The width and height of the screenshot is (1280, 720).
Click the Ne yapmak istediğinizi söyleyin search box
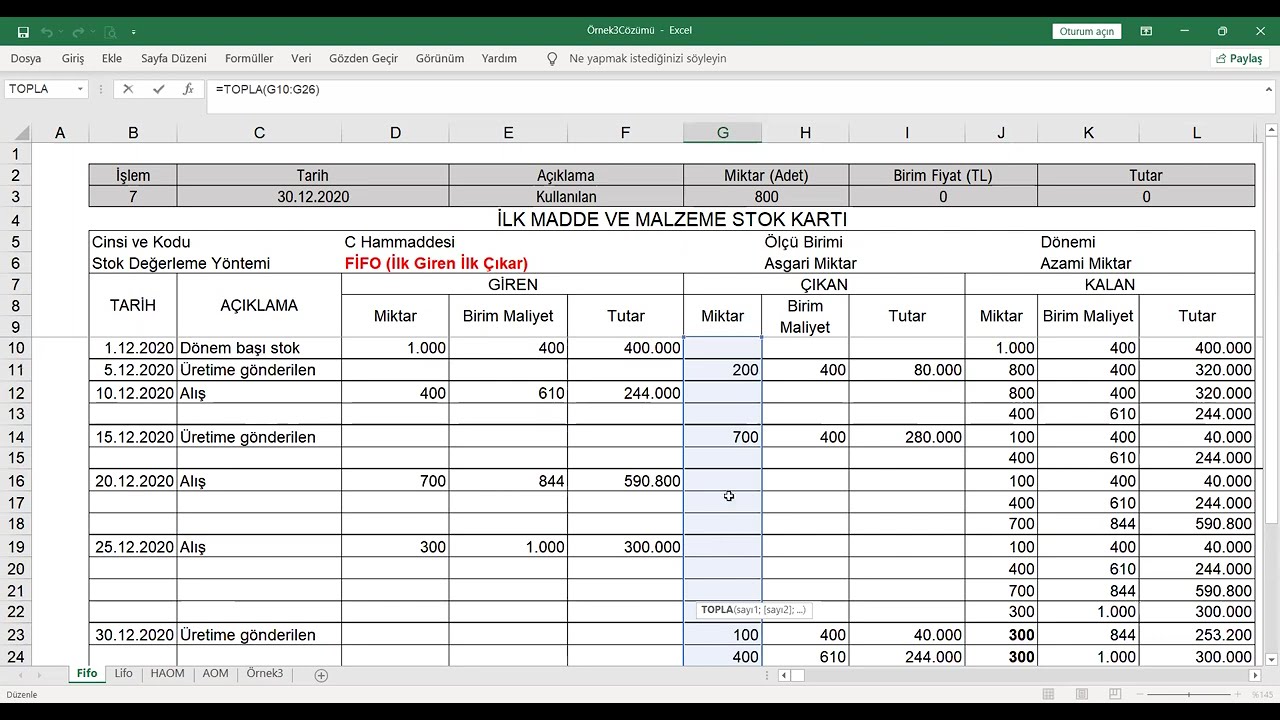[x=647, y=59]
